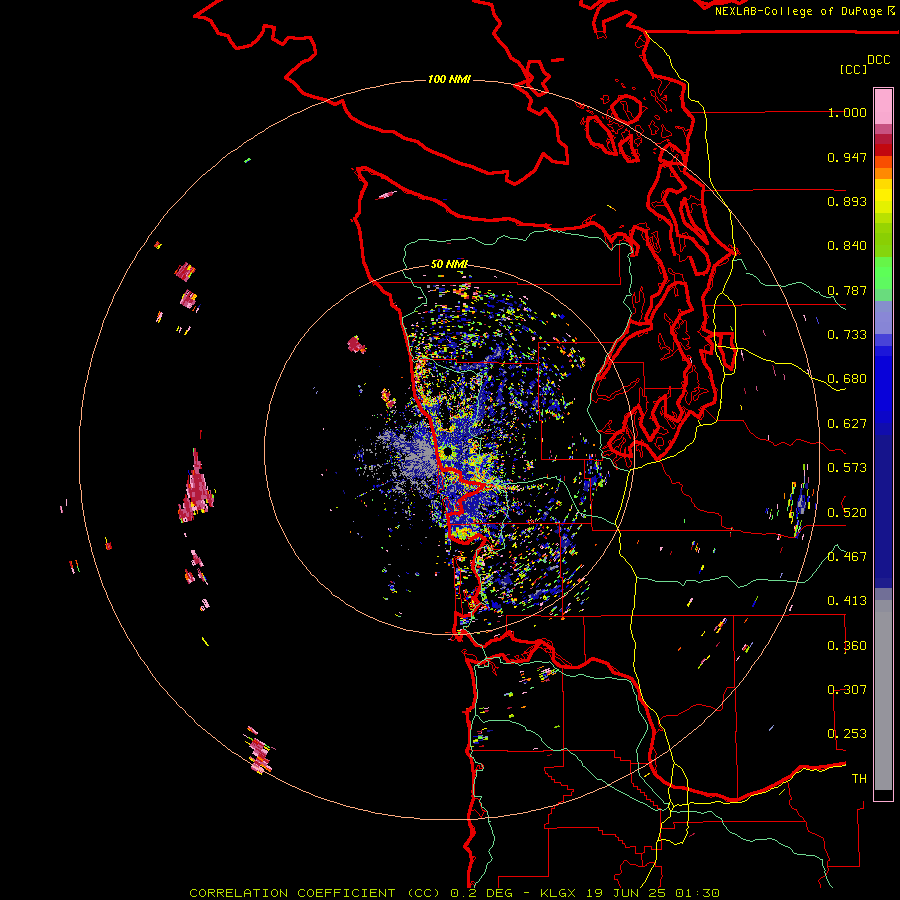Pick the orange swatch on color scale
Screen dimensions: 900x900
click(x=883, y=173)
